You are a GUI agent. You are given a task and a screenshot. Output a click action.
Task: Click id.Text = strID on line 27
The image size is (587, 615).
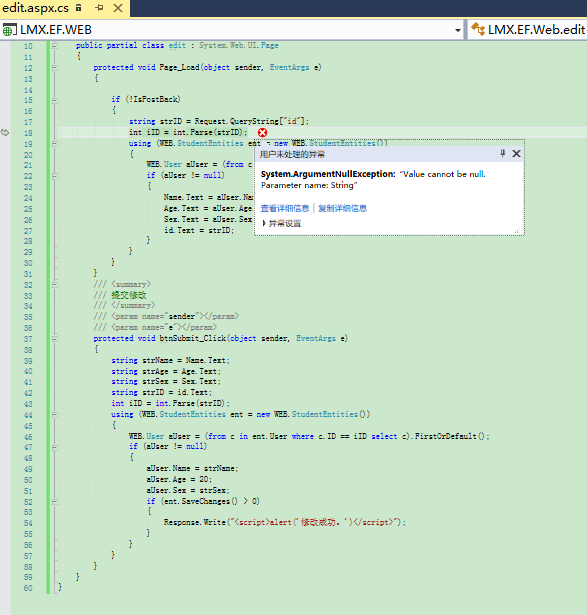(x=199, y=230)
